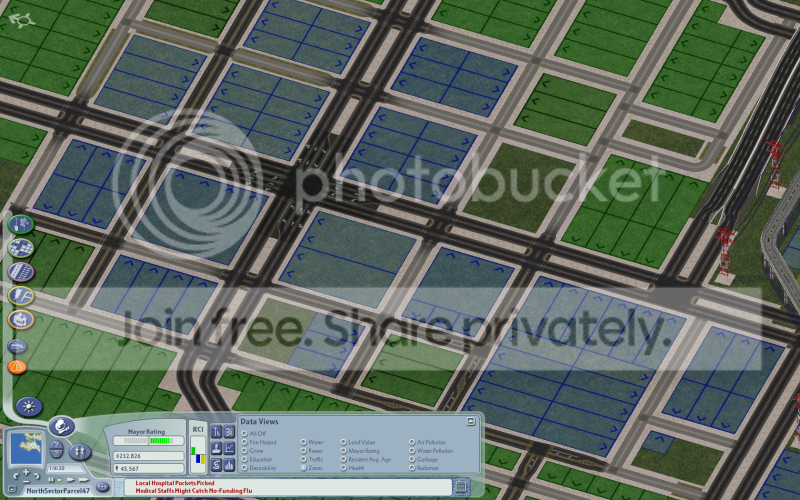Open the bulldoze tool

pyautogui.click(x=17, y=346)
